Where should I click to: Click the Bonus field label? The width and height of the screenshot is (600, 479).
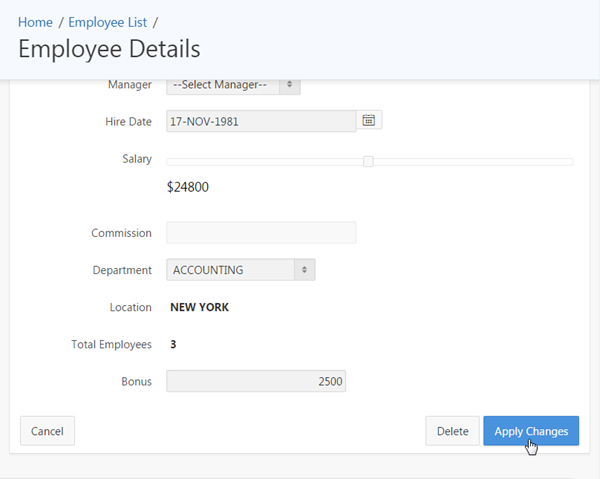136,382
